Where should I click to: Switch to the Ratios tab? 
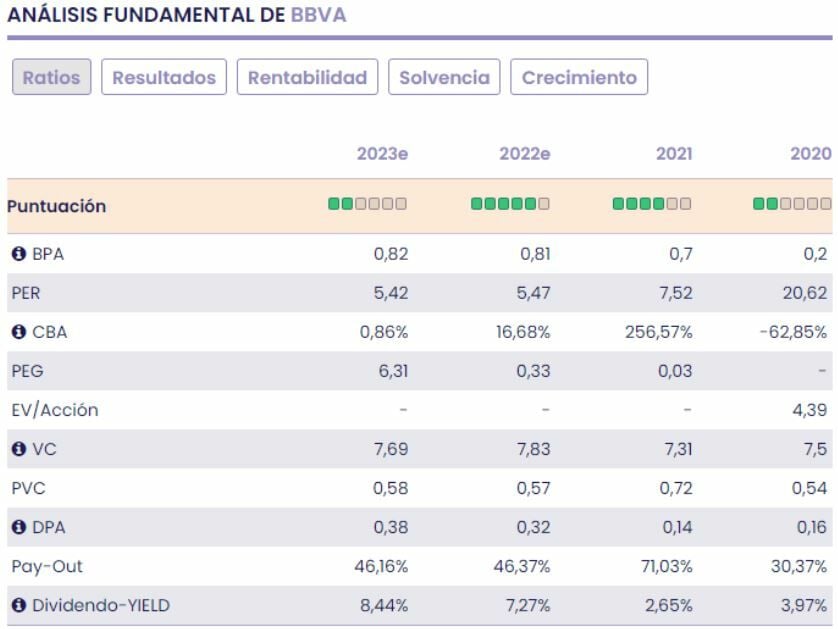pos(51,77)
